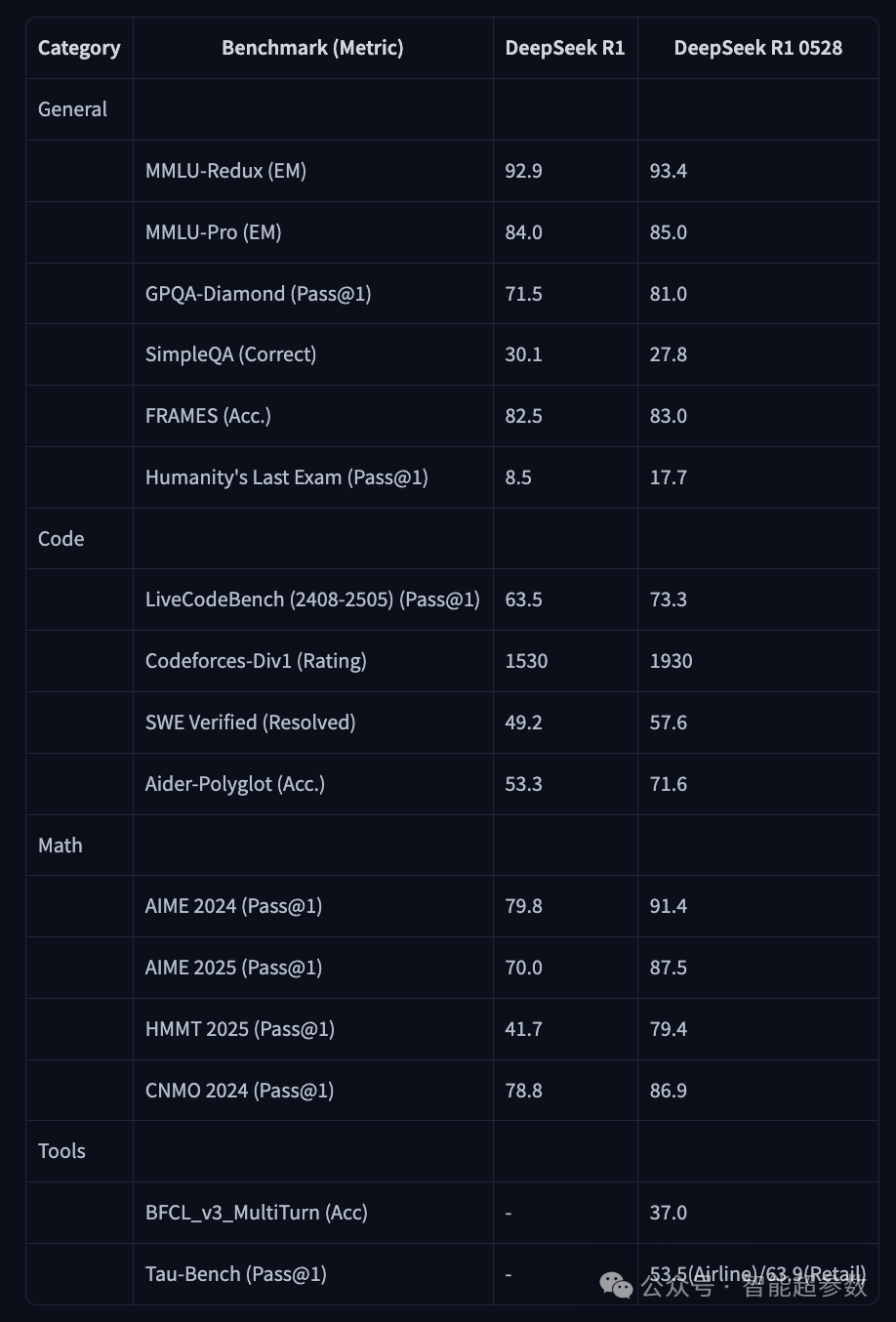The width and height of the screenshot is (896, 1322).
Task: Click the WeChat logo in the watermark
Action: click(x=616, y=1286)
